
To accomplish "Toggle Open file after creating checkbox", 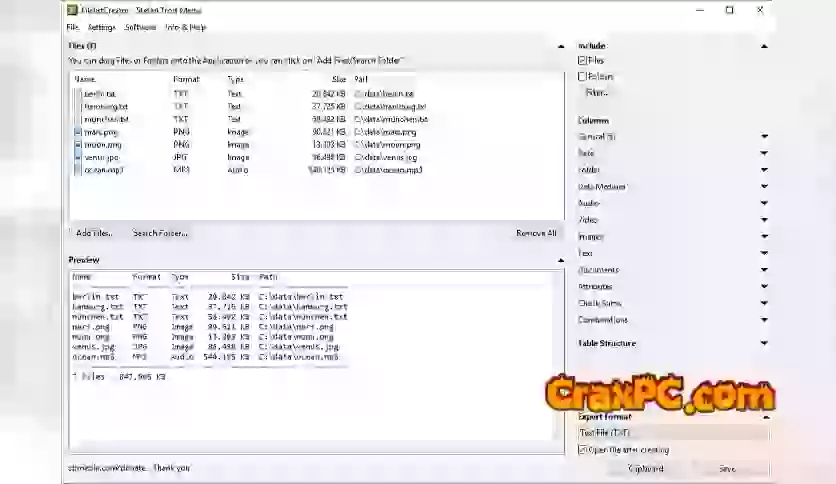I will [583, 450].
